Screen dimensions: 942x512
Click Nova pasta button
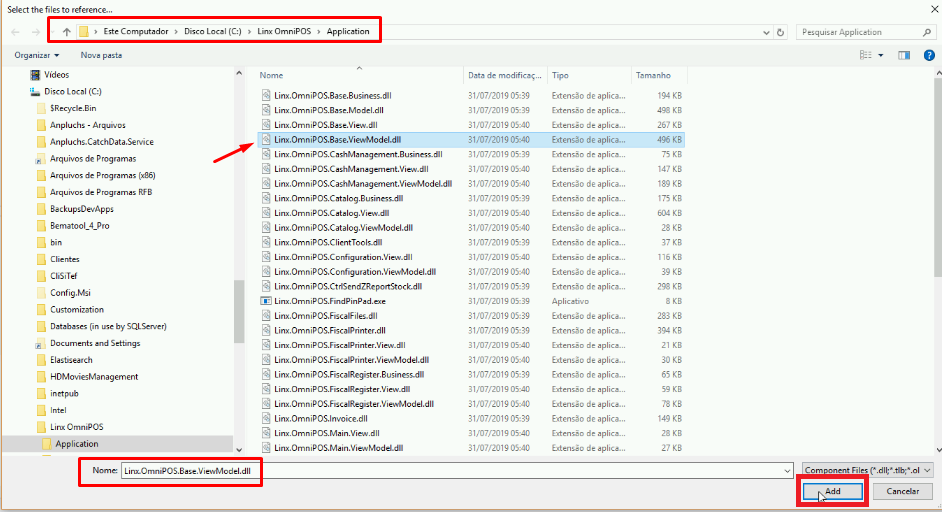[x=101, y=55]
